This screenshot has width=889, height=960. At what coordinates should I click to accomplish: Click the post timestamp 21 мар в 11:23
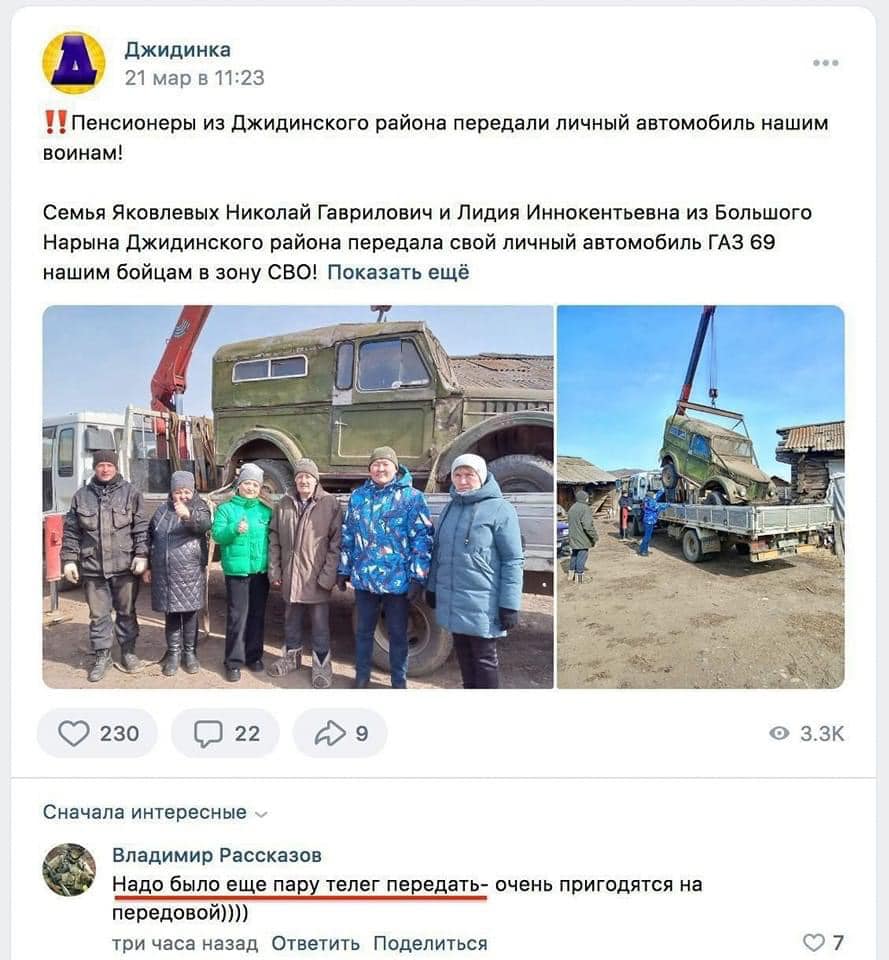tap(195, 78)
